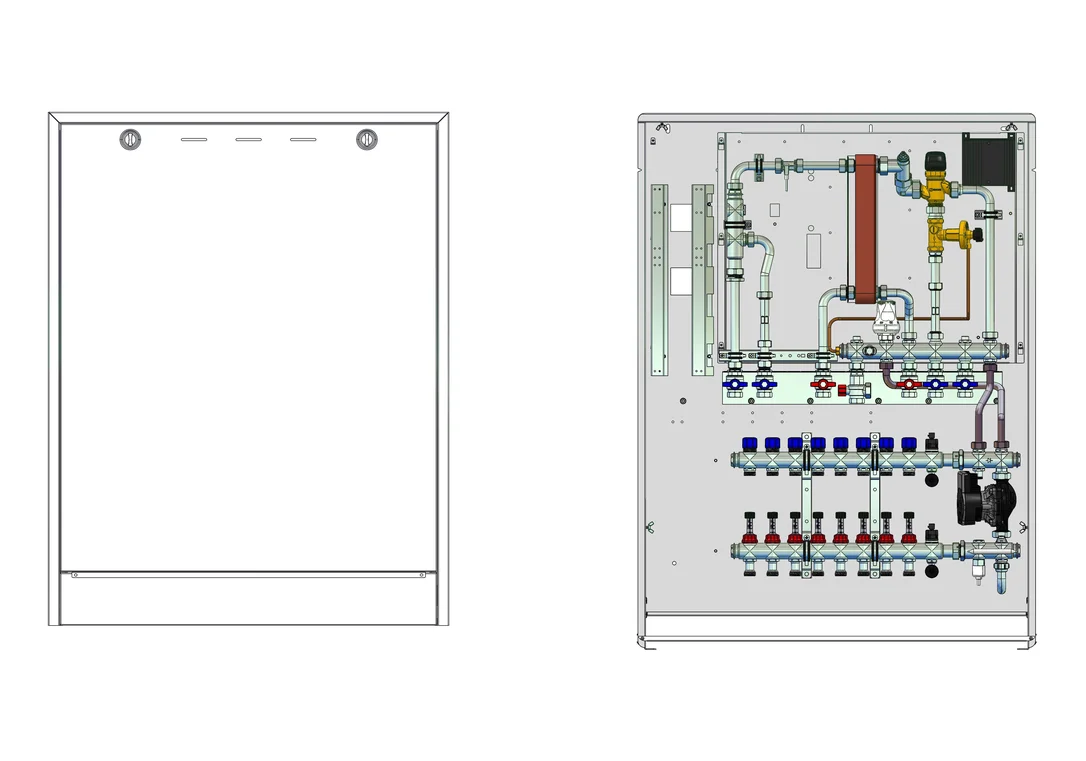Click the red ball valve handle center
This screenshot has width=1086, height=761.
(x=822, y=384)
